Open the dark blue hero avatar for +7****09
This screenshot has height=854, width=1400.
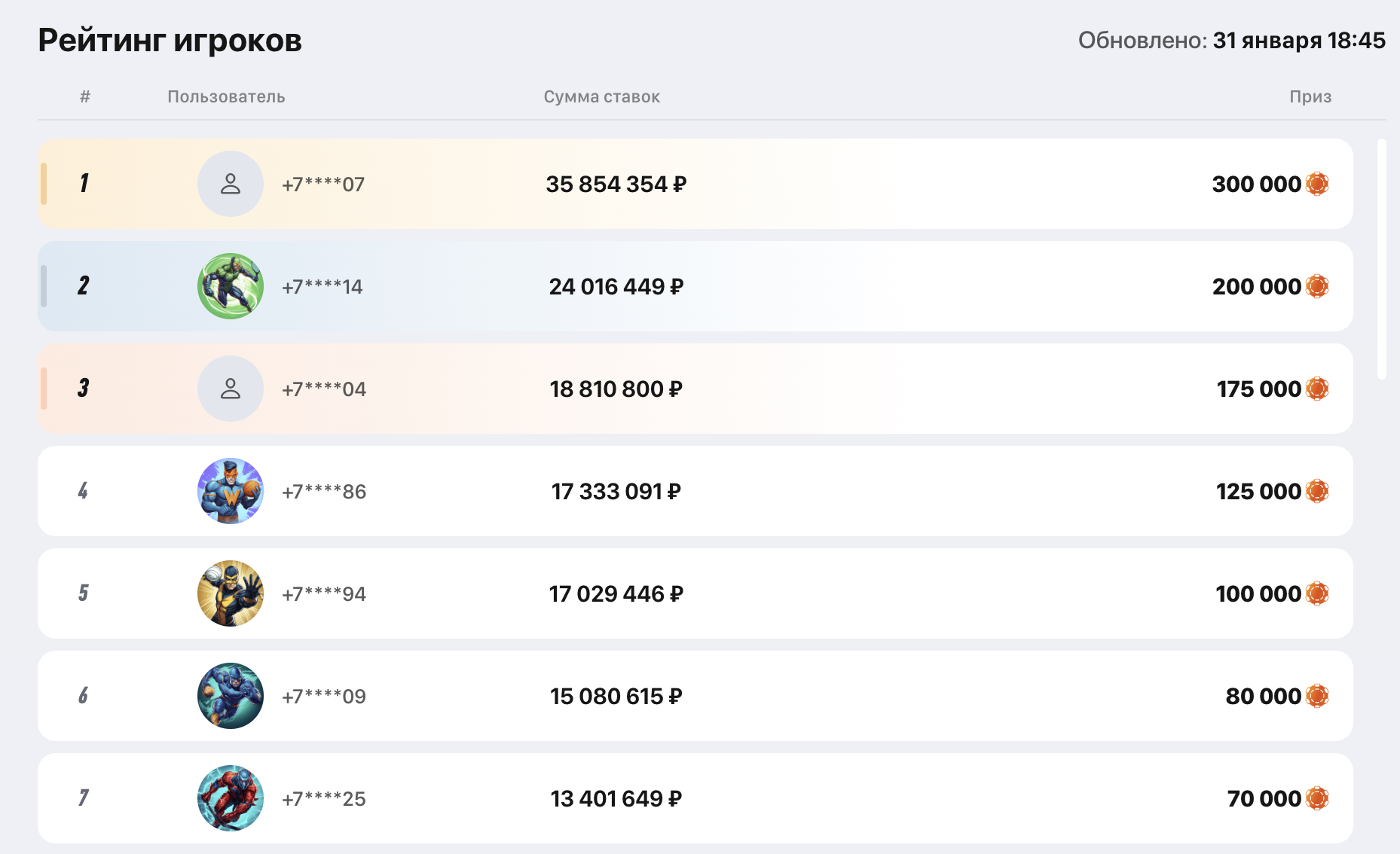coord(230,696)
